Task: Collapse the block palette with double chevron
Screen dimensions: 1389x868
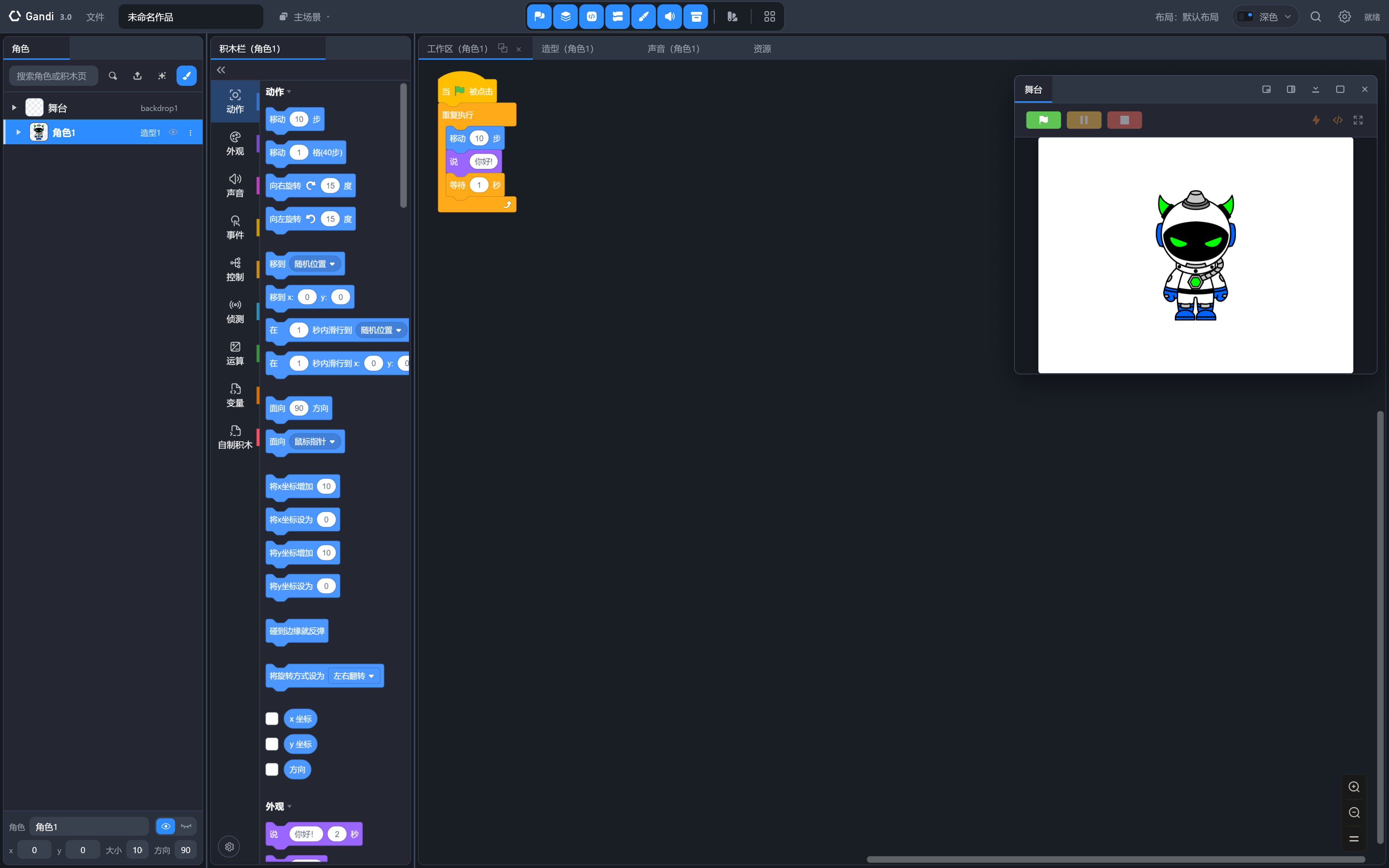Action: [221, 70]
